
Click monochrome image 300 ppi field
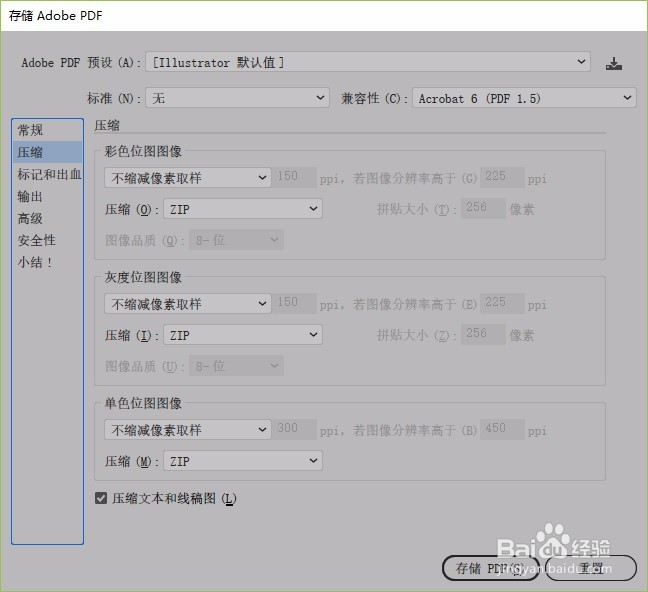pos(294,430)
